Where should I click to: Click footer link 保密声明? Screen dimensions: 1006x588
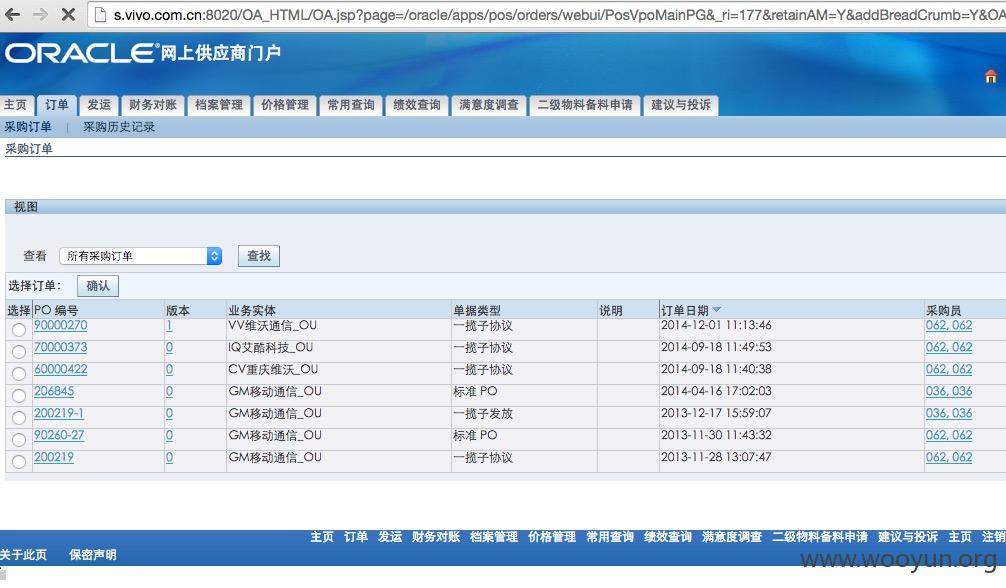coord(93,555)
